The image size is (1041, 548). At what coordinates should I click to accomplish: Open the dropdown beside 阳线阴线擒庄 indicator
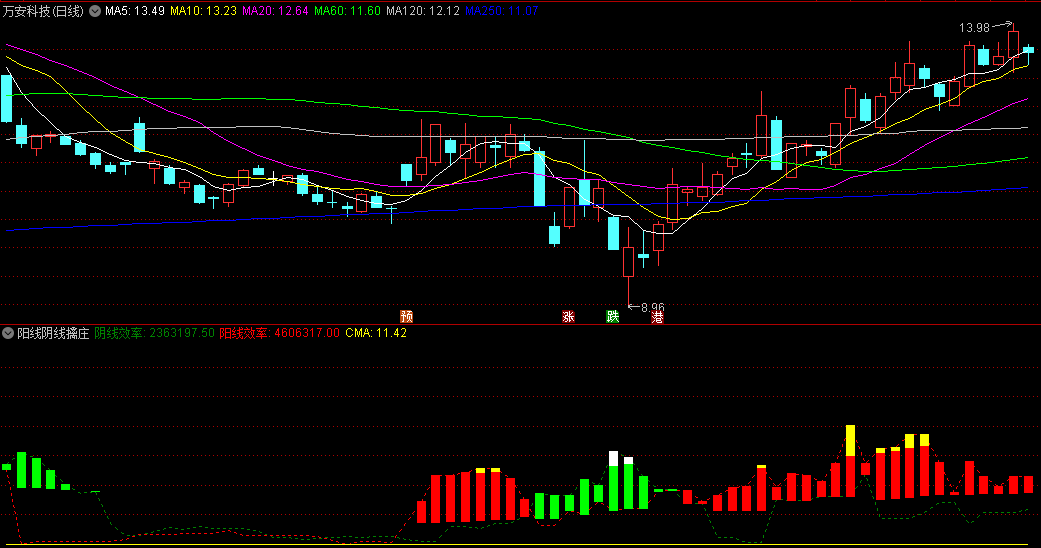(8, 333)
